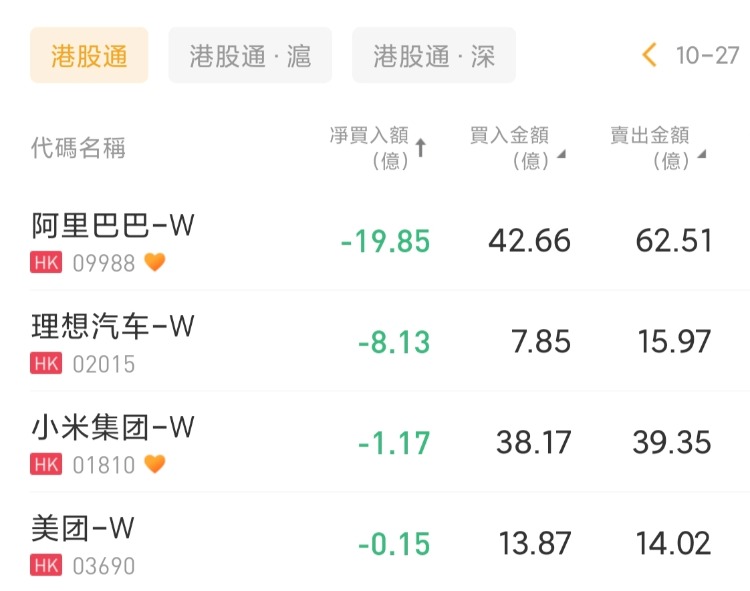
Task: Select sell amount 39.35
Action: pos(672,442)
